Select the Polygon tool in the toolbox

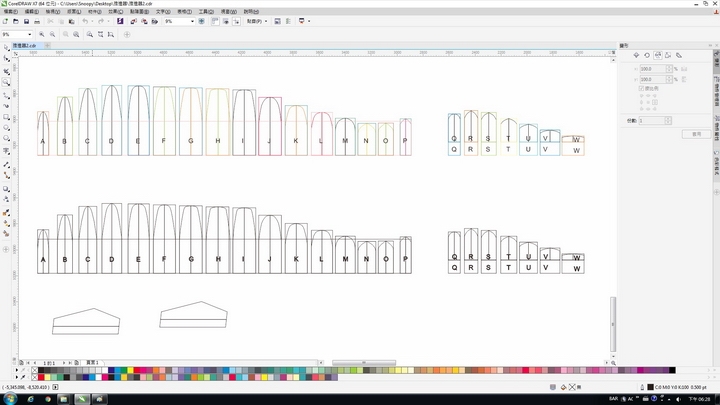coord(6,139)
